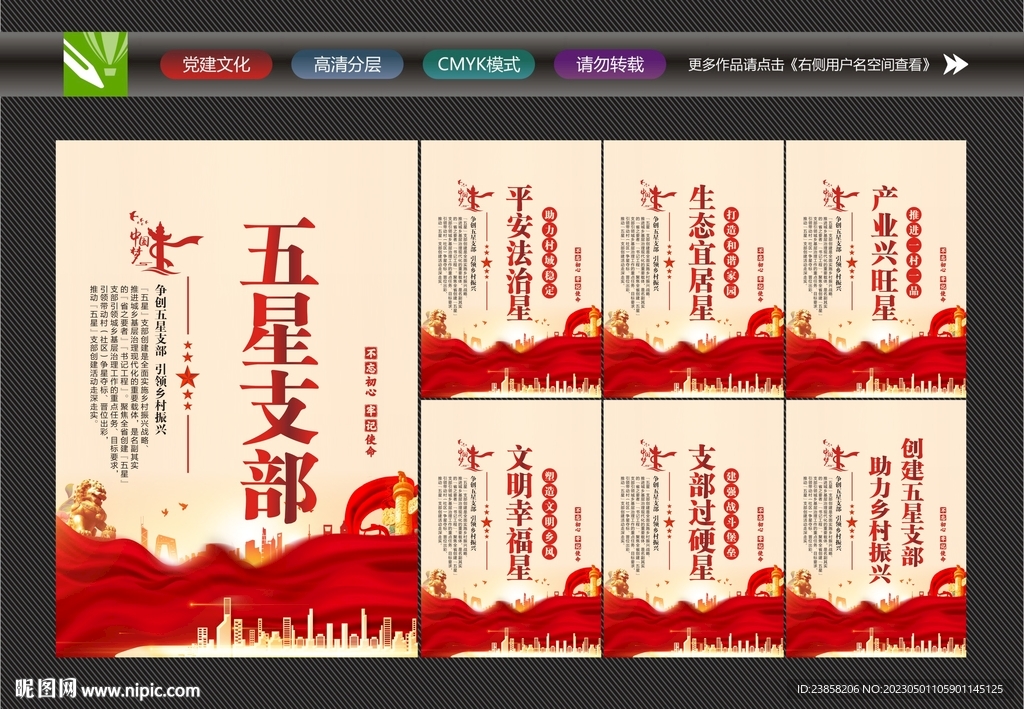Open the 创建五星支部 助力乡村振兴 poster thumbnail

pyautogui.click(x=876, y=529)
